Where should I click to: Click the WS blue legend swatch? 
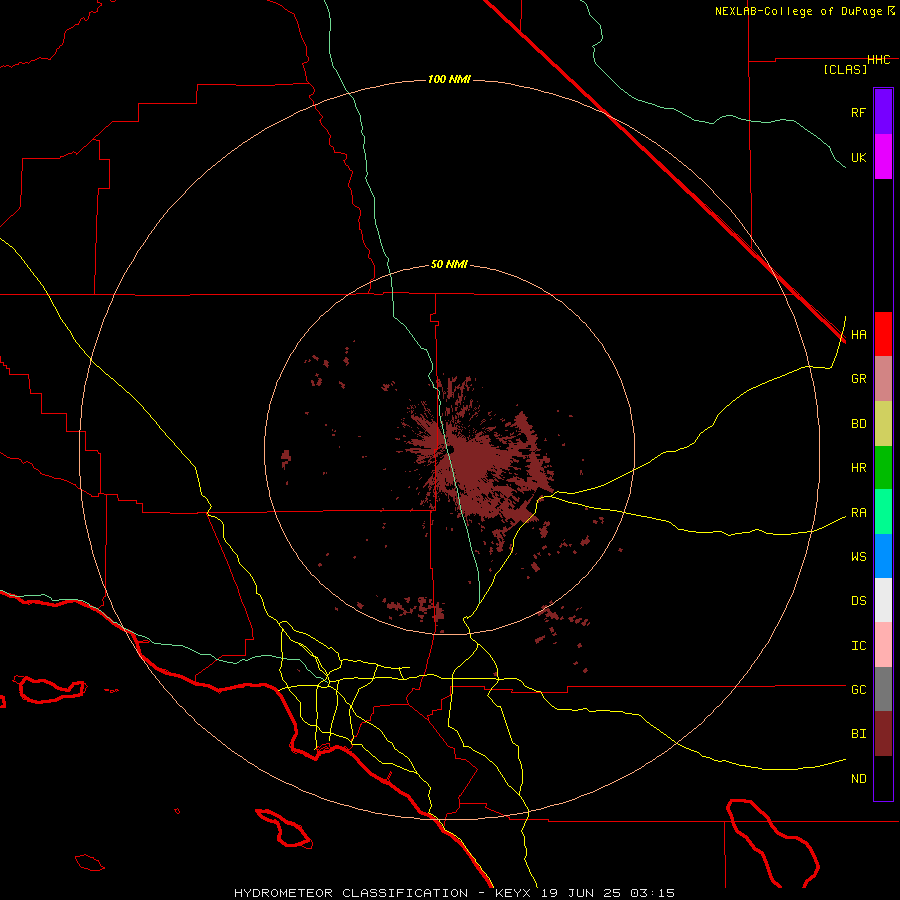883,556
